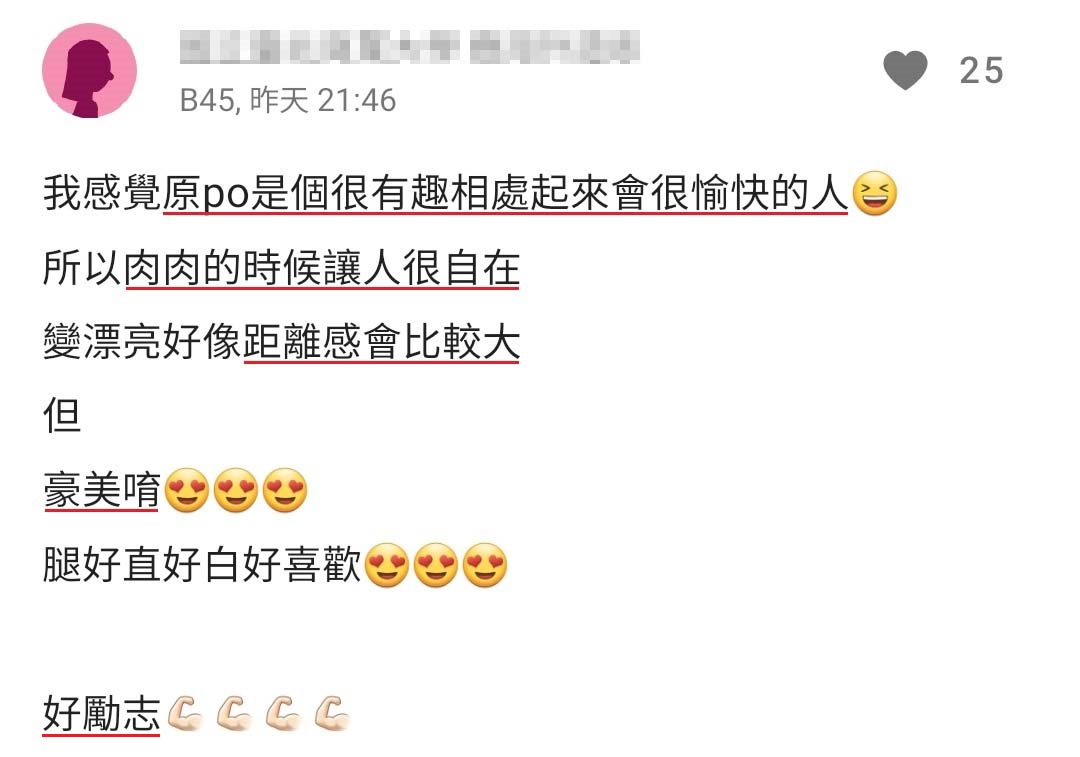
Task: Click first heart-eyes emoji after 腿好直好白好喜歡
Action: pyautogui.click(x=387, y=565)
